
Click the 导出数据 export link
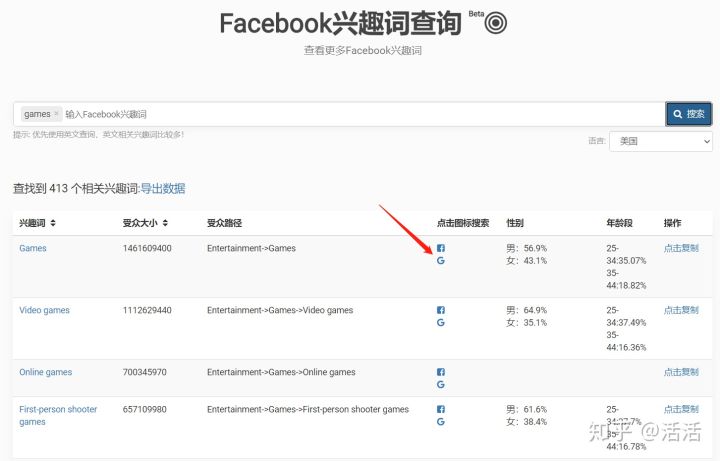click(163, 188)
